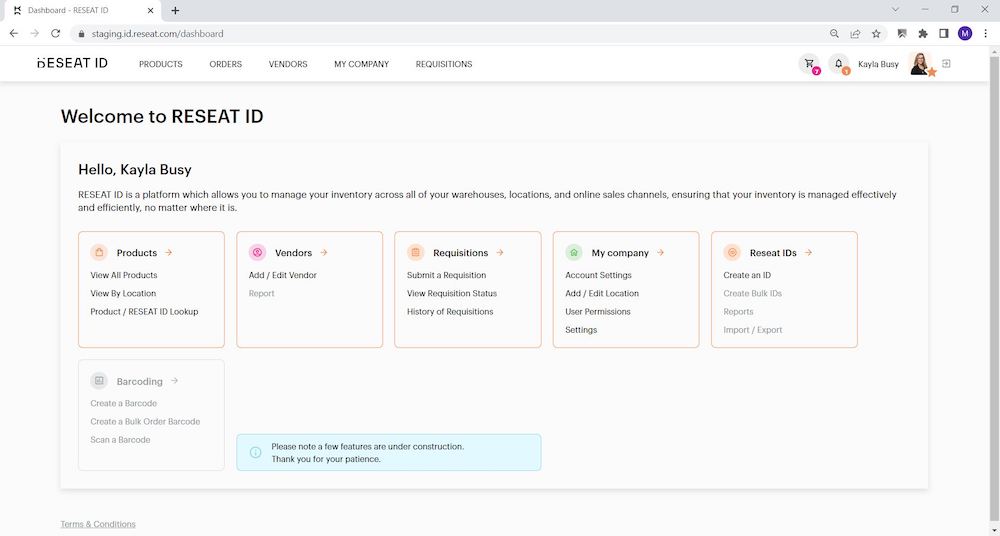Click the browser address bar URL
This screenshot has height=536, width=1000.
click(x=158, y=34)
